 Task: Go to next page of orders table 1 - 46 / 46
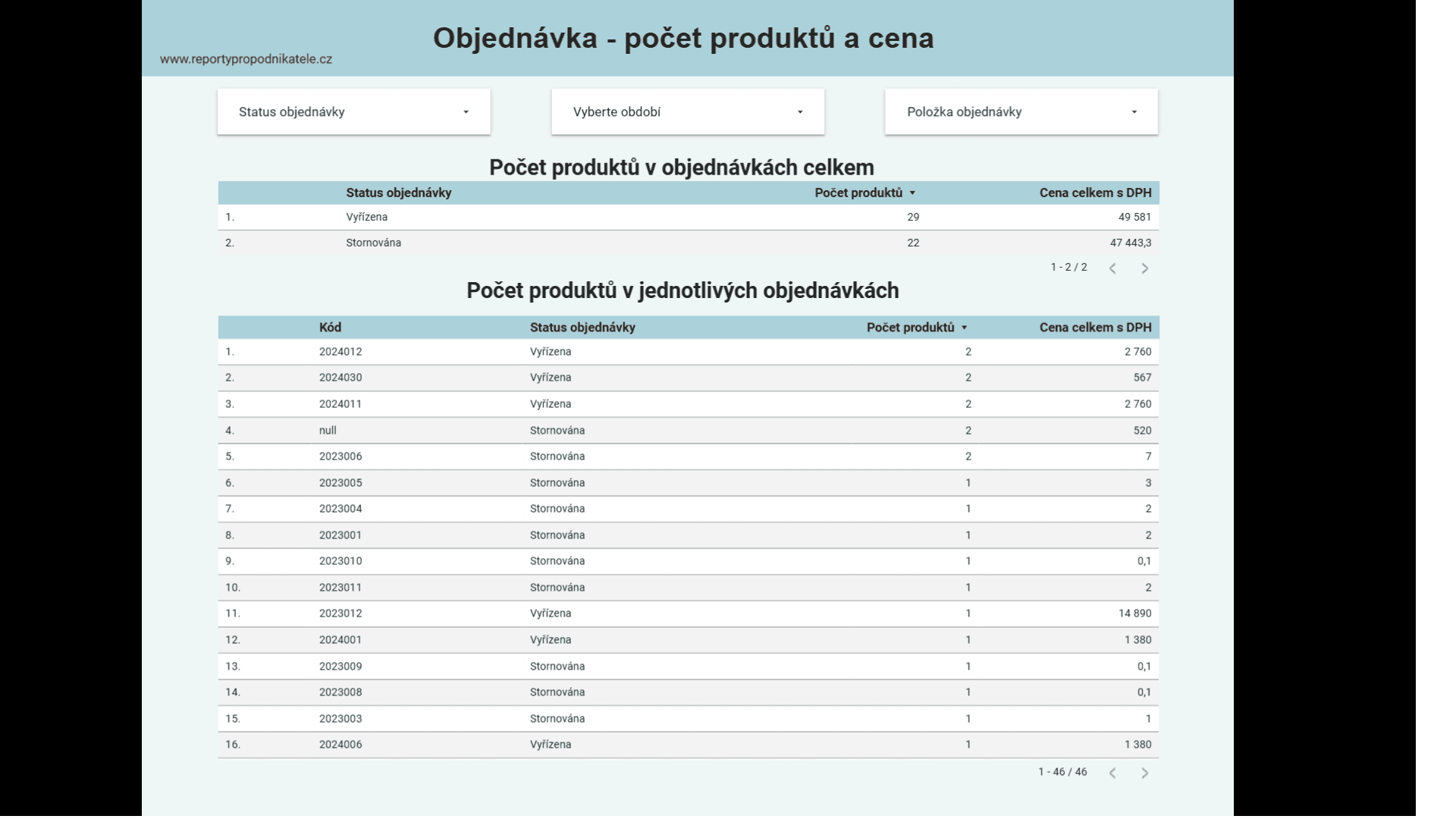(1145, 773)
